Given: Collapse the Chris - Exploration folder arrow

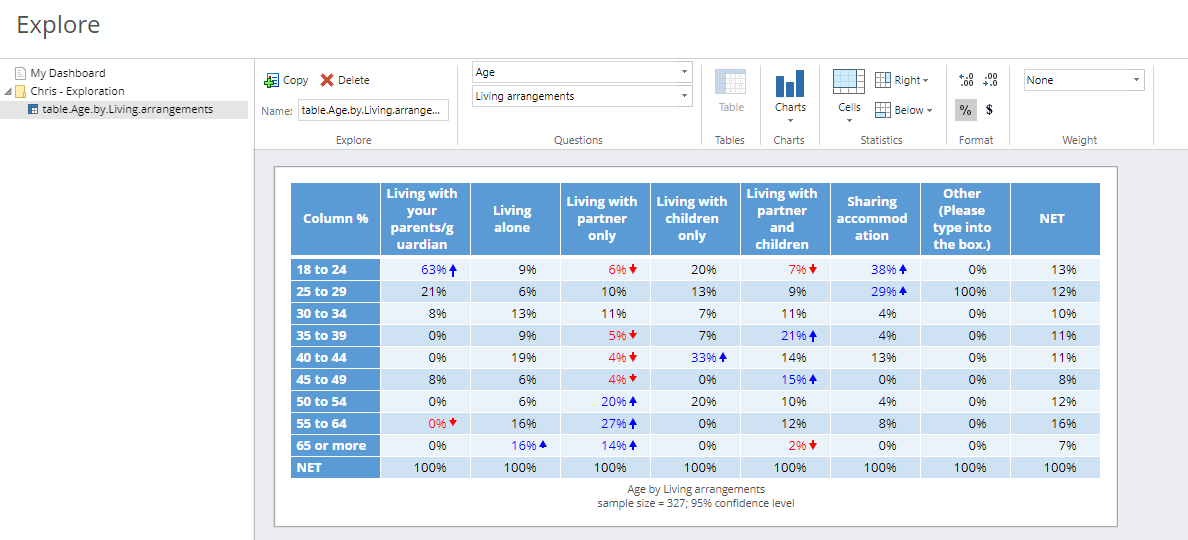Looking at the screenshot, I should [x=8, y=91].
